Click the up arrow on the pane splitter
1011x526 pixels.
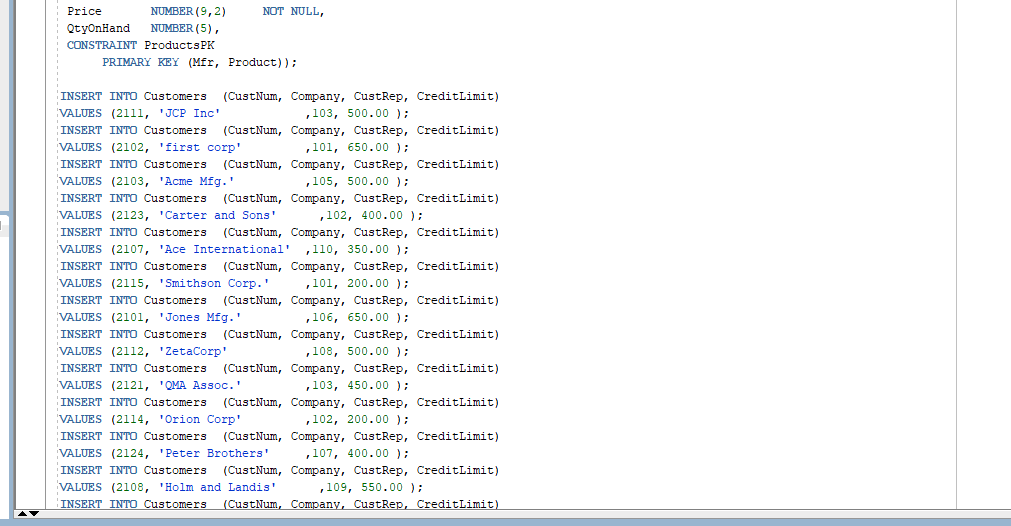click(x=22, y=514)
